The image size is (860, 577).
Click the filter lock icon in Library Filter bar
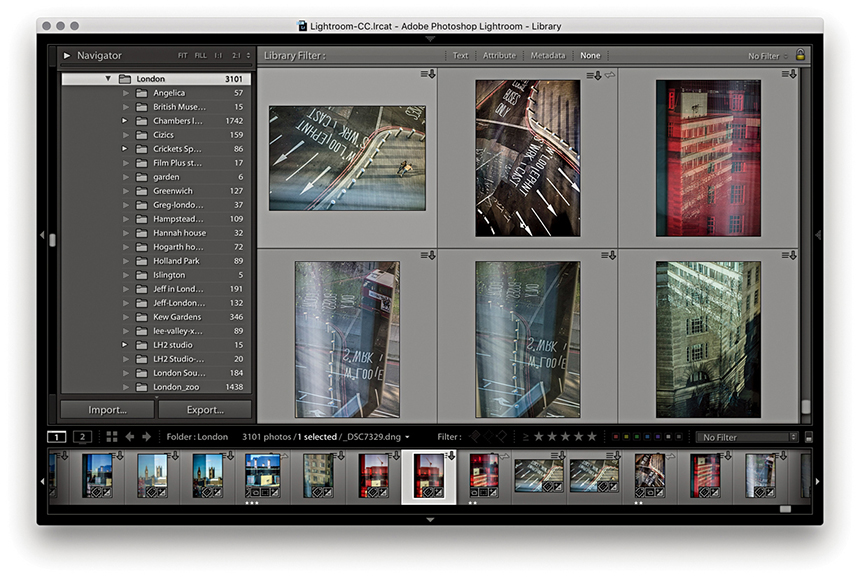pos(800,56)
